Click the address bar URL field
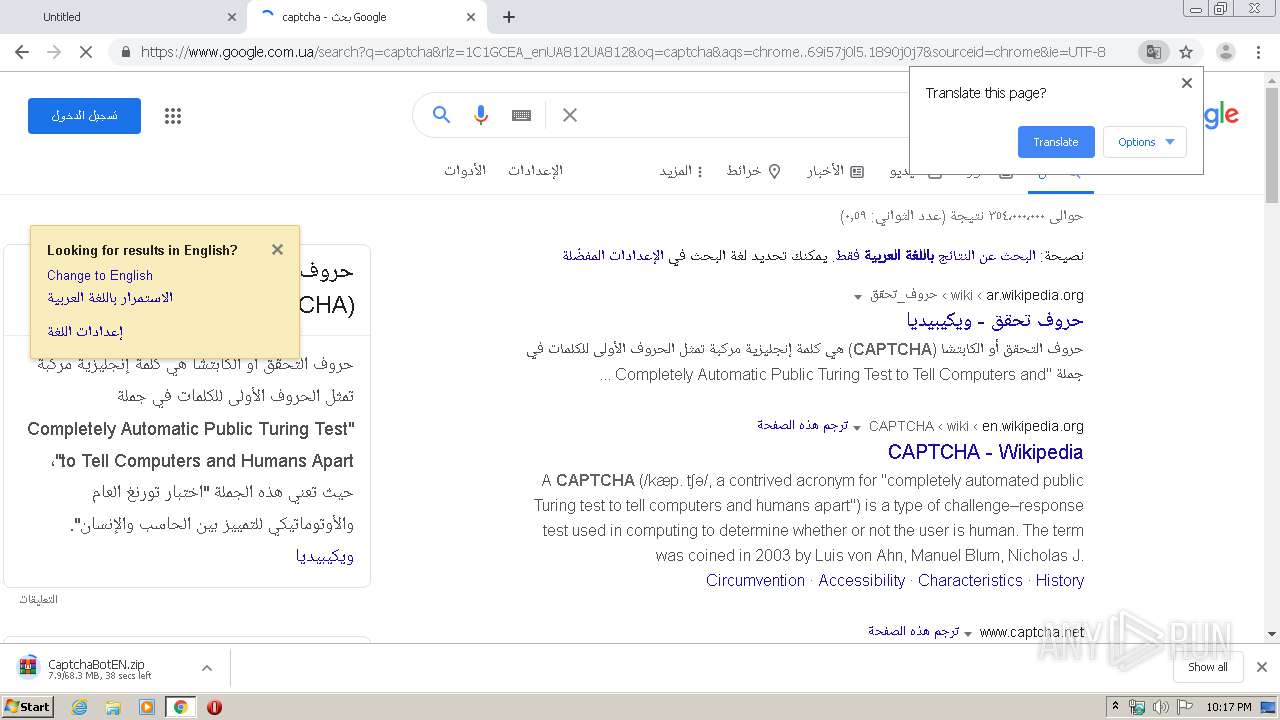The width and height of the screenshot is (1280, 720). point(623,52)
